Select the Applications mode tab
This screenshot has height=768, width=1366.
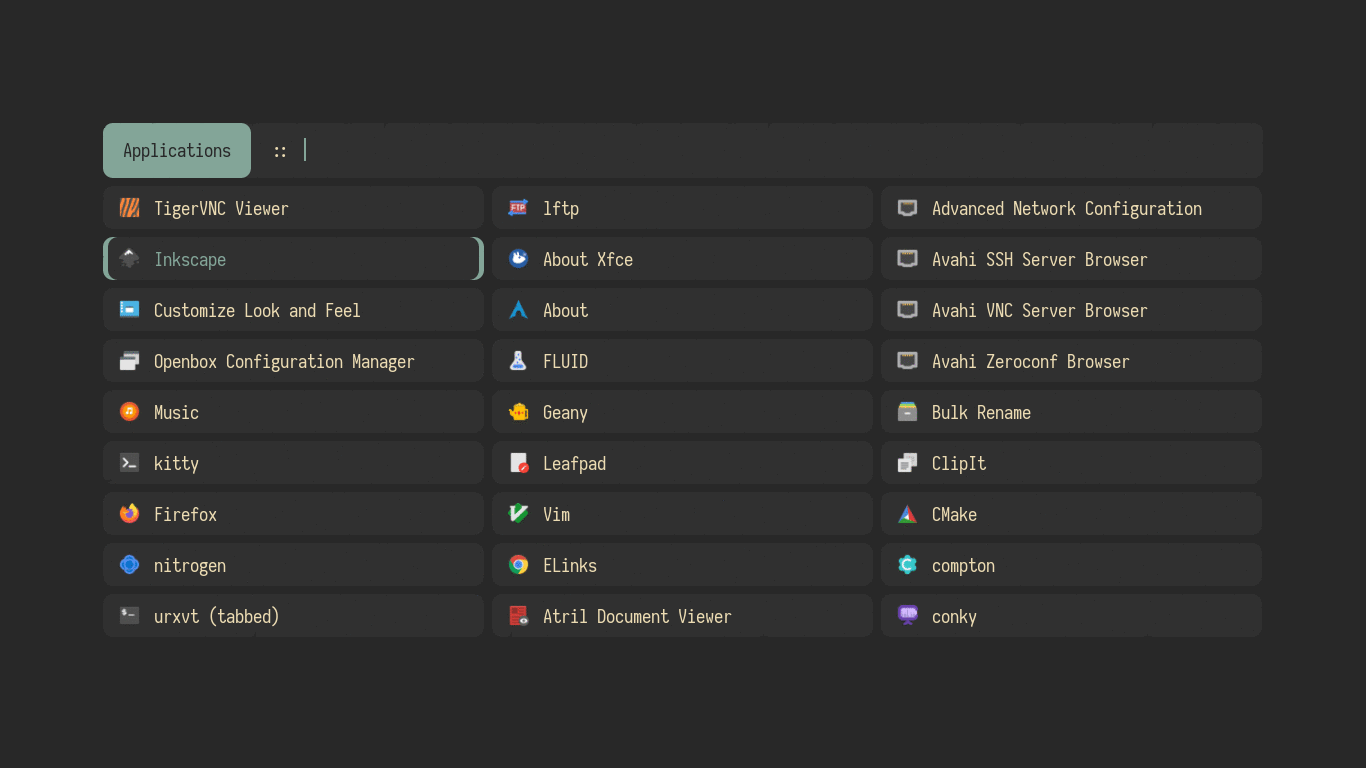pyautogui.click(x=177, y=151)
